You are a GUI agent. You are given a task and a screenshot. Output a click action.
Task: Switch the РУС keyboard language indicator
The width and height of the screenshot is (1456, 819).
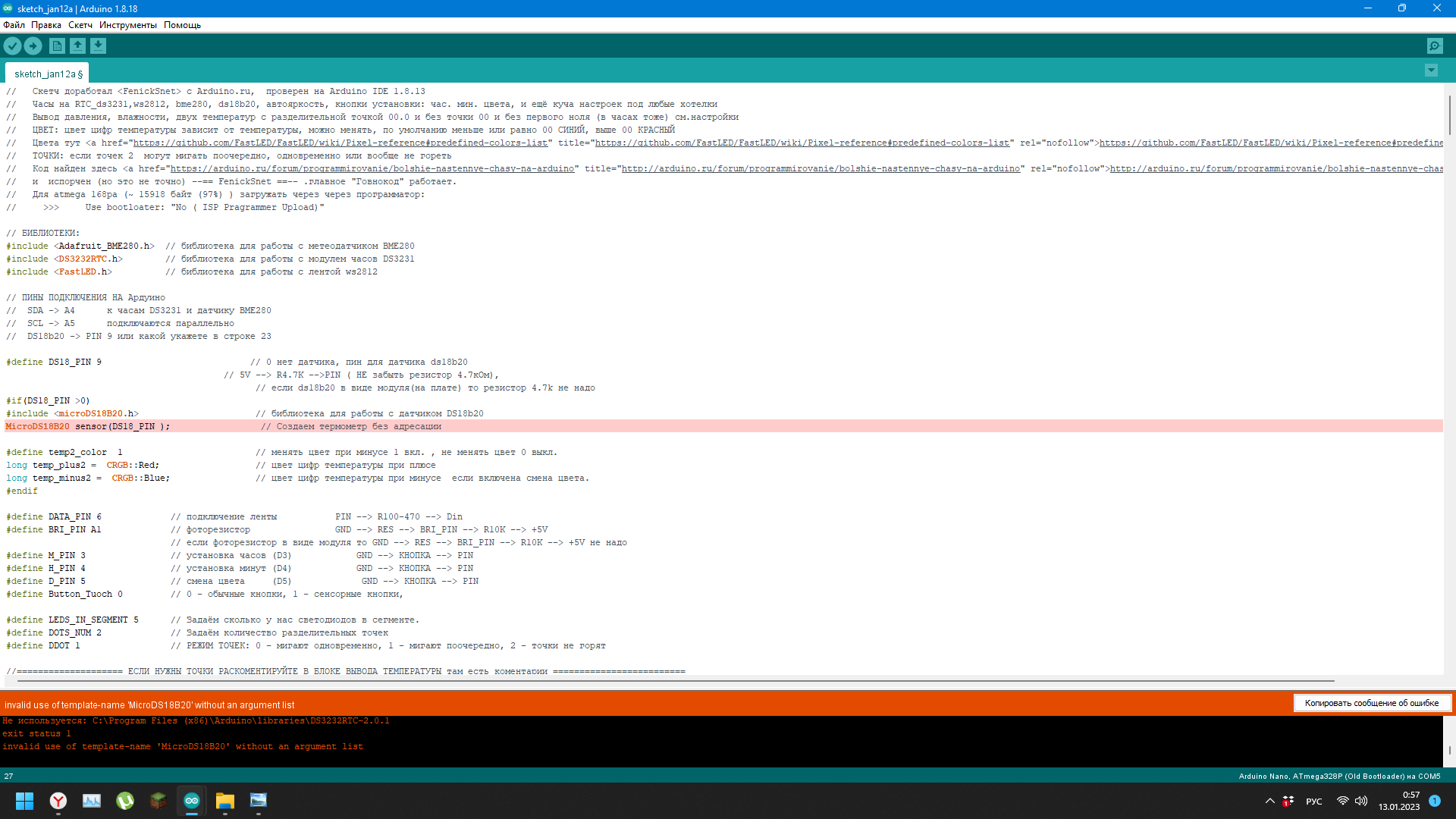(x=1313, y=802)
